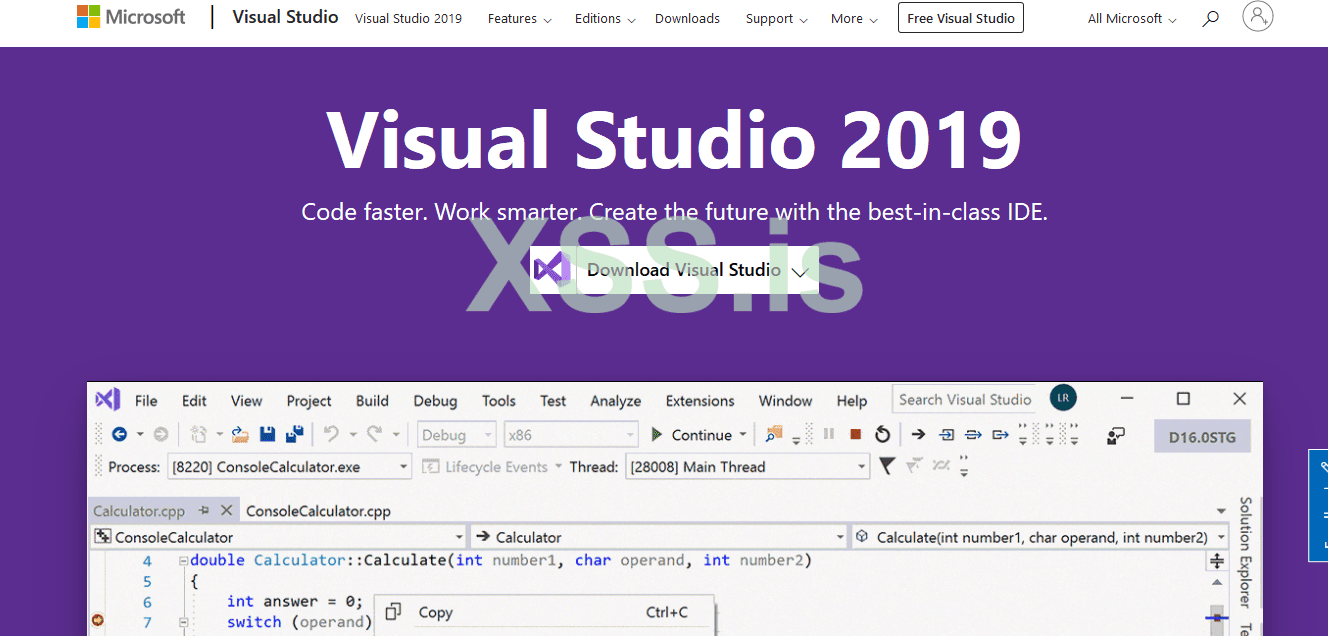This screenshot has height=636, width=1328.
Task: Click the Free Visual Studio button
Action: pos(960,18)
